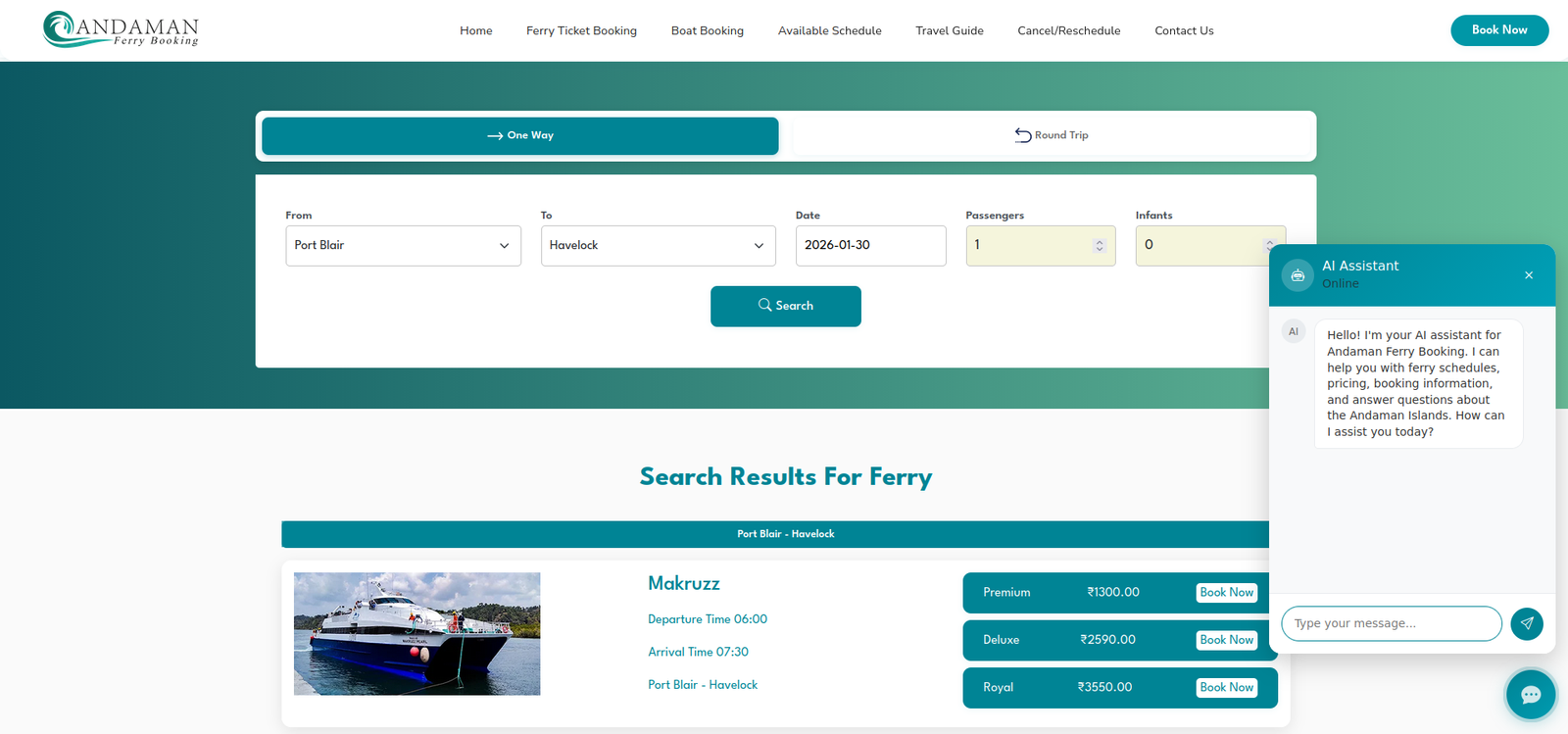This screenshot has width=1568, height=734.
Task: Click the Search Results For Ferry heading
Action: click(786, 476)
